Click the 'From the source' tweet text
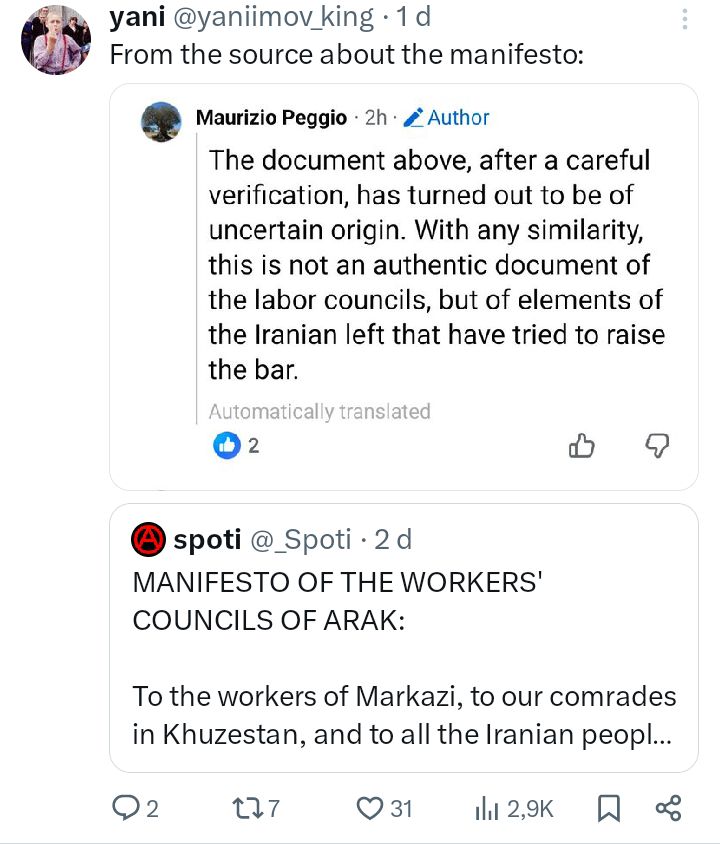The width and height of the screenshot is (720, 844). point(344,54)
